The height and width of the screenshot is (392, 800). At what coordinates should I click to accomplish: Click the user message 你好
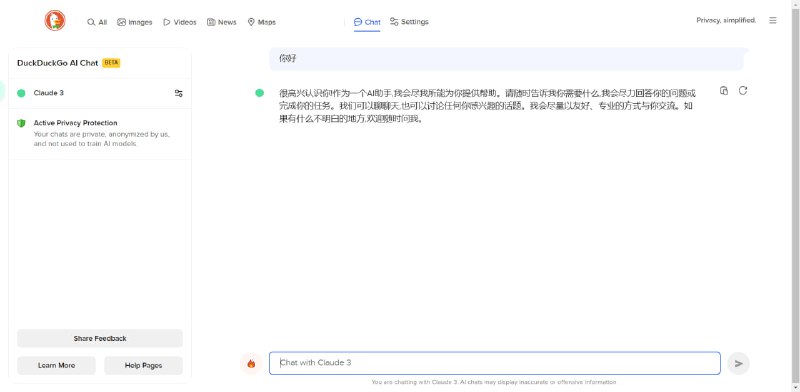288,59
